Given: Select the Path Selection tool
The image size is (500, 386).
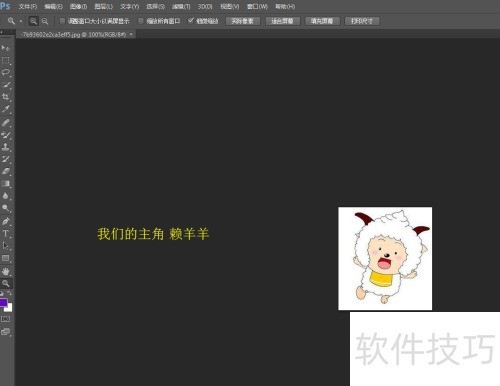Looking at the screenshot, I should [x=6, y=246].
